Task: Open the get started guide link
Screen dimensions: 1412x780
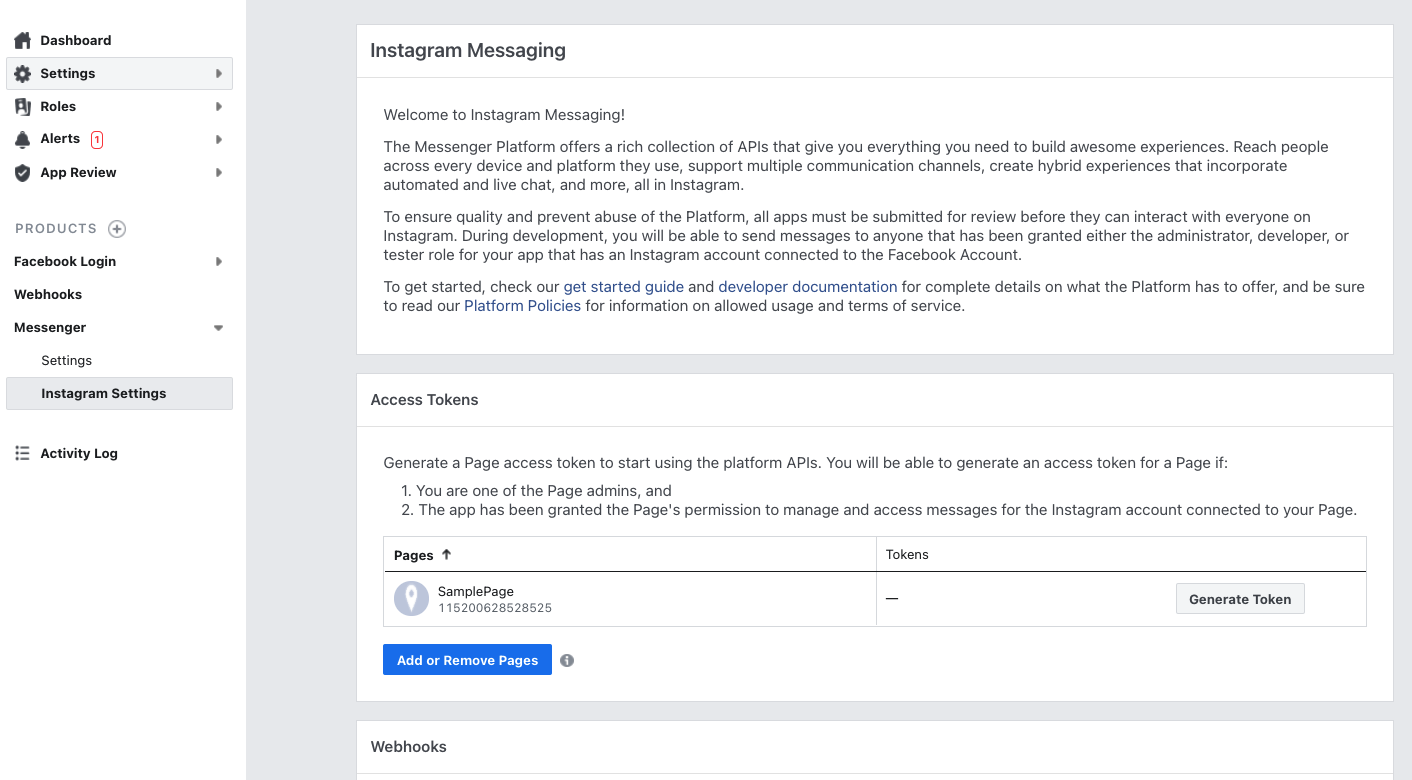Action: pyautogui.click(x=623, y=287)
